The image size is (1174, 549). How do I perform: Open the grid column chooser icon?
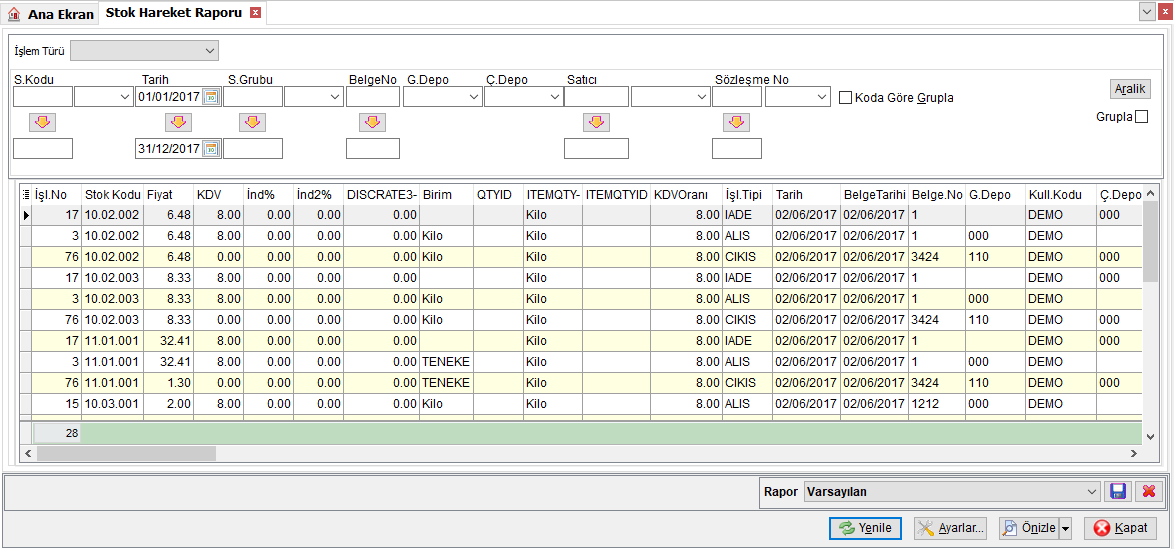click(x=26, y=195)
